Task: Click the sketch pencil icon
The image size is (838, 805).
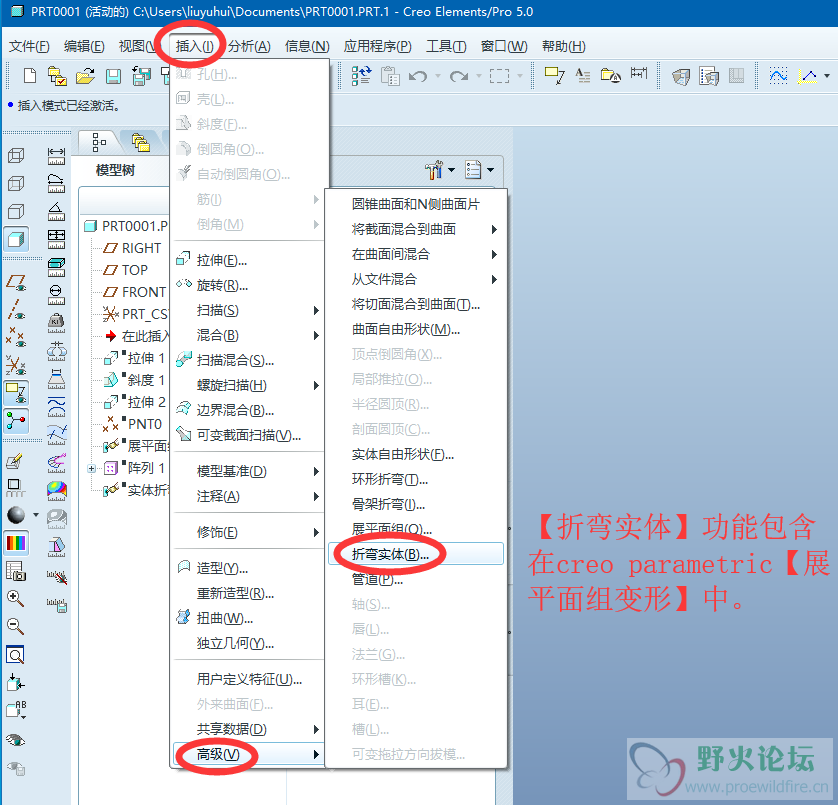Action: click(14, 461)
